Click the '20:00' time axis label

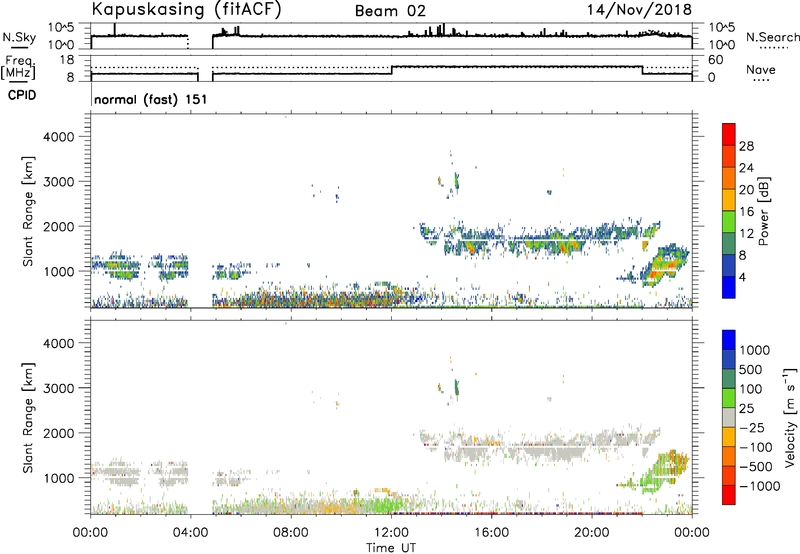click(x=591, y=533)
